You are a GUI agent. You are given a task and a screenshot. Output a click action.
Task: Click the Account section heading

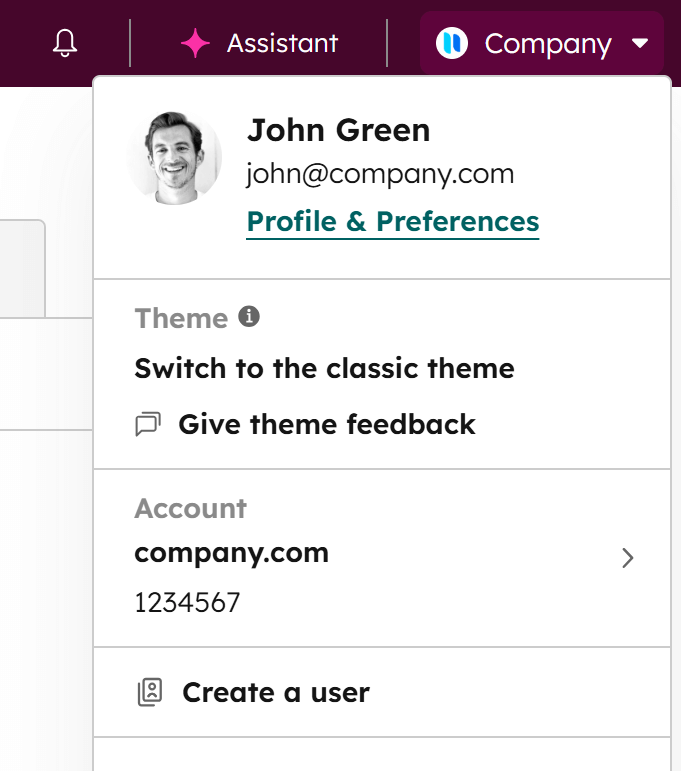[x=190, y=508]
